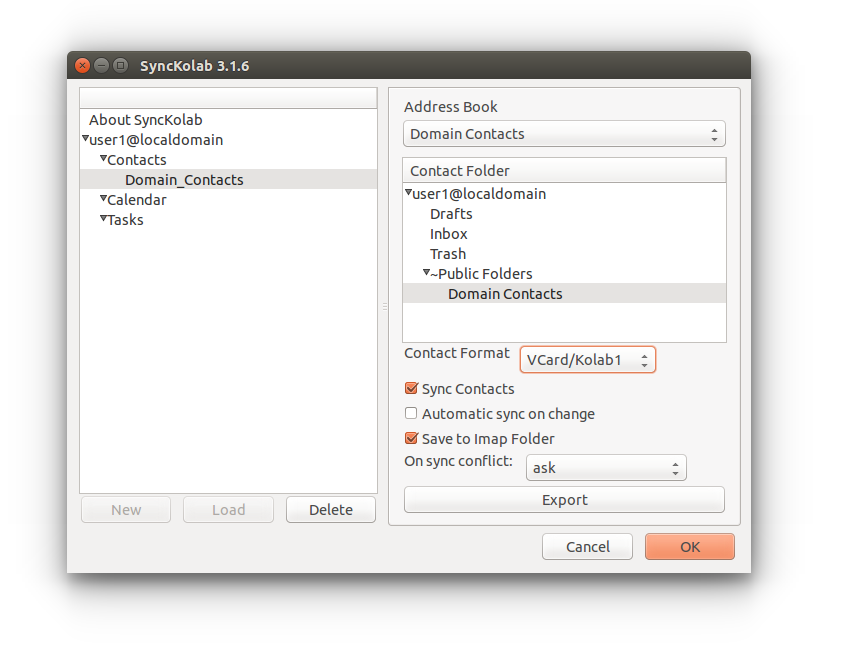842x660 pixels.
Task: Collapse the user1@localdomain account tree
Action: [x=86, y=139]
